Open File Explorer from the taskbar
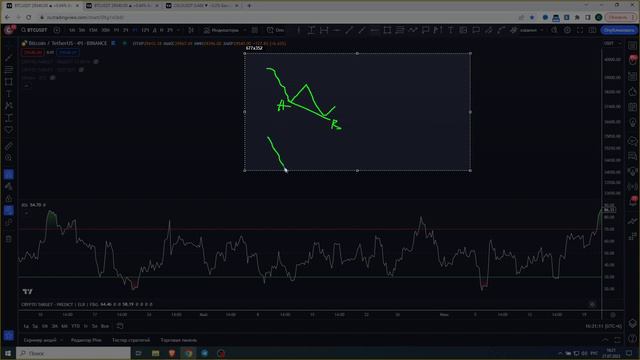The width and height of the screenshot is (640, 360). click(155, 353)
